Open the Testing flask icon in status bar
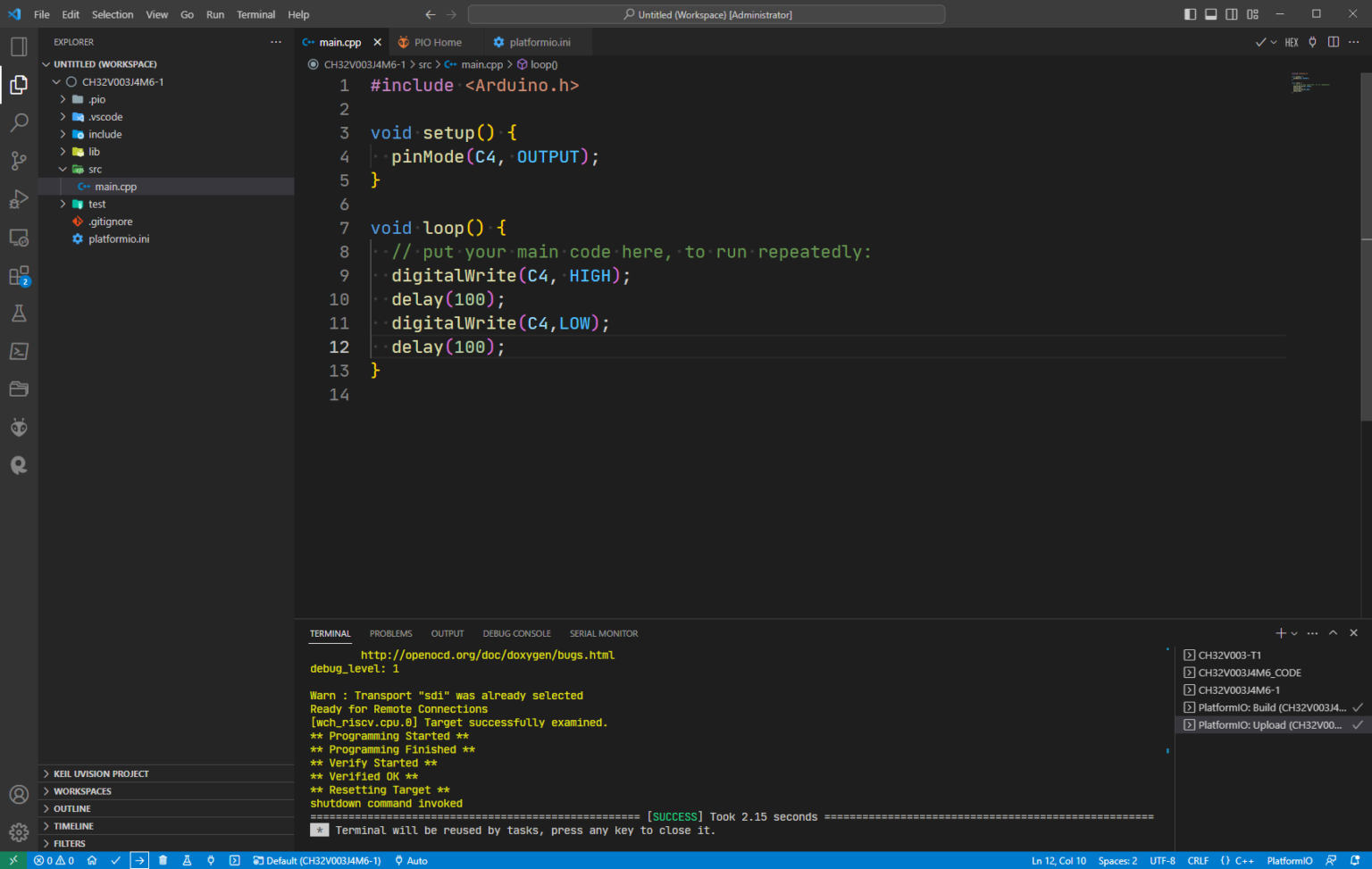This screenshot has width=1372, height=869. (x=186, y=860)
